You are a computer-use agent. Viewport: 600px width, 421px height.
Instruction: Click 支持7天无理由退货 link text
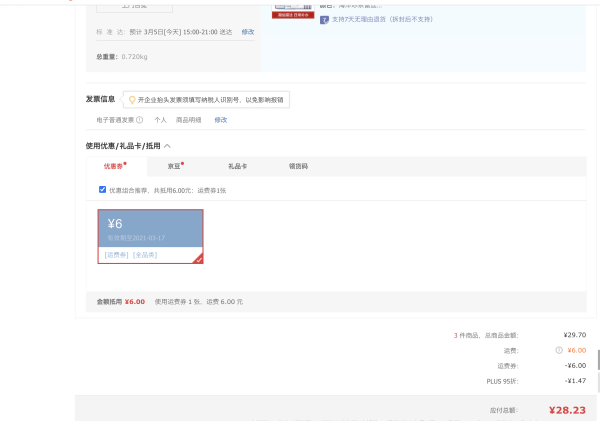[382, 19]
